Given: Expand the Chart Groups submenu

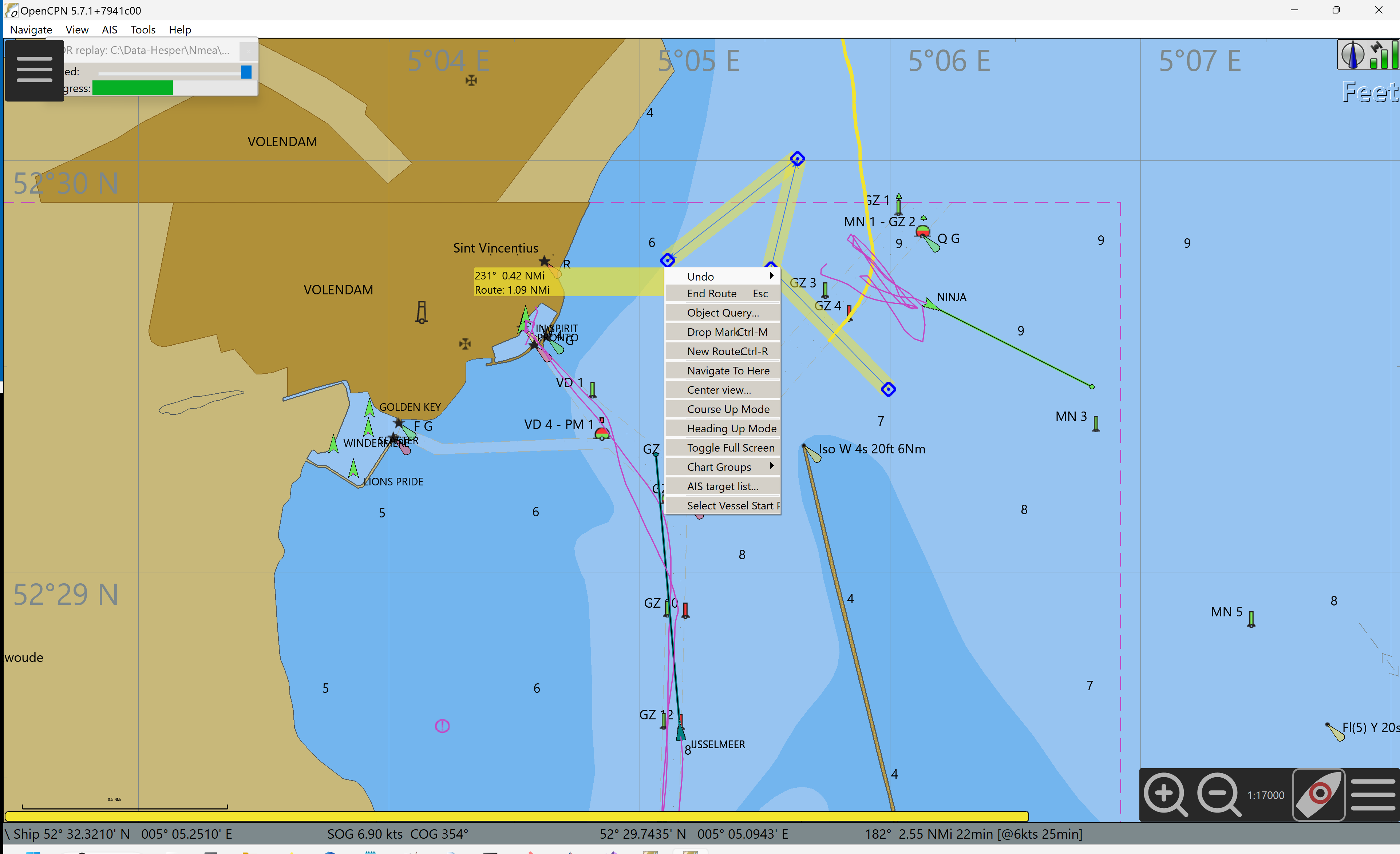Looking at the screenshot, I should pyautogui.click(x=722, y=467).
